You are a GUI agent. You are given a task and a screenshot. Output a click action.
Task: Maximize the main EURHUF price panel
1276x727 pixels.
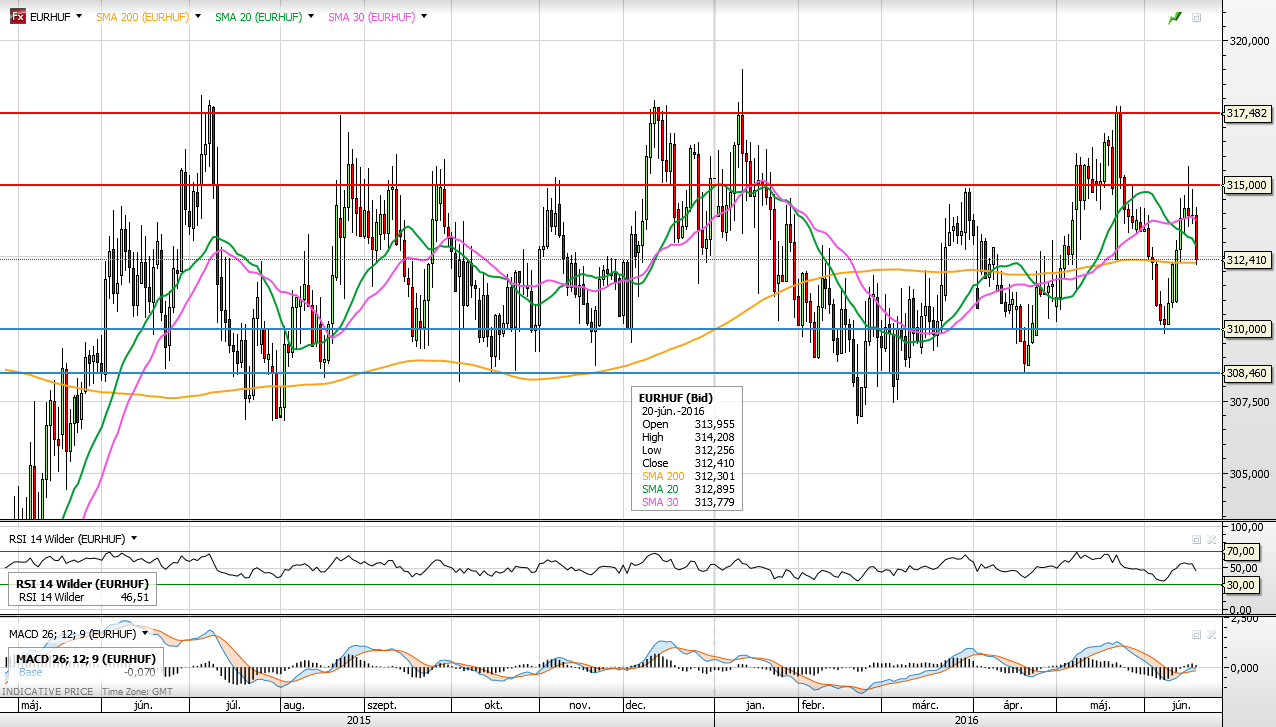tap(1197, 18)
